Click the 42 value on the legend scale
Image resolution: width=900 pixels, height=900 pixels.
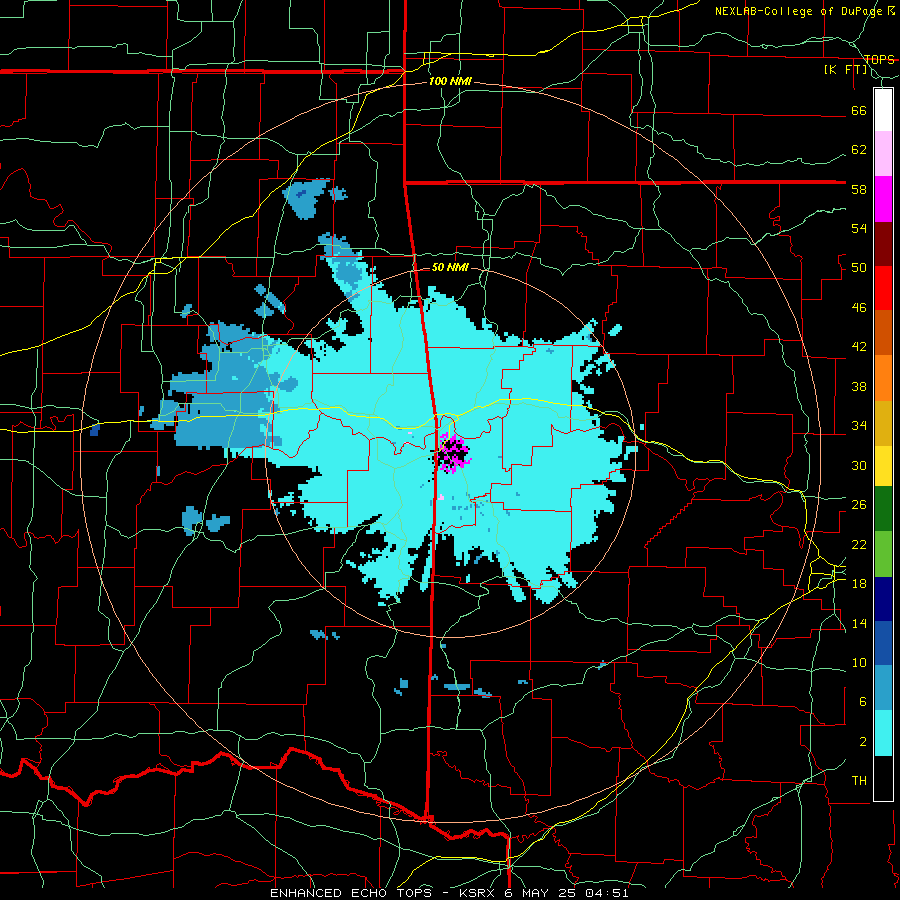(859, 347)
